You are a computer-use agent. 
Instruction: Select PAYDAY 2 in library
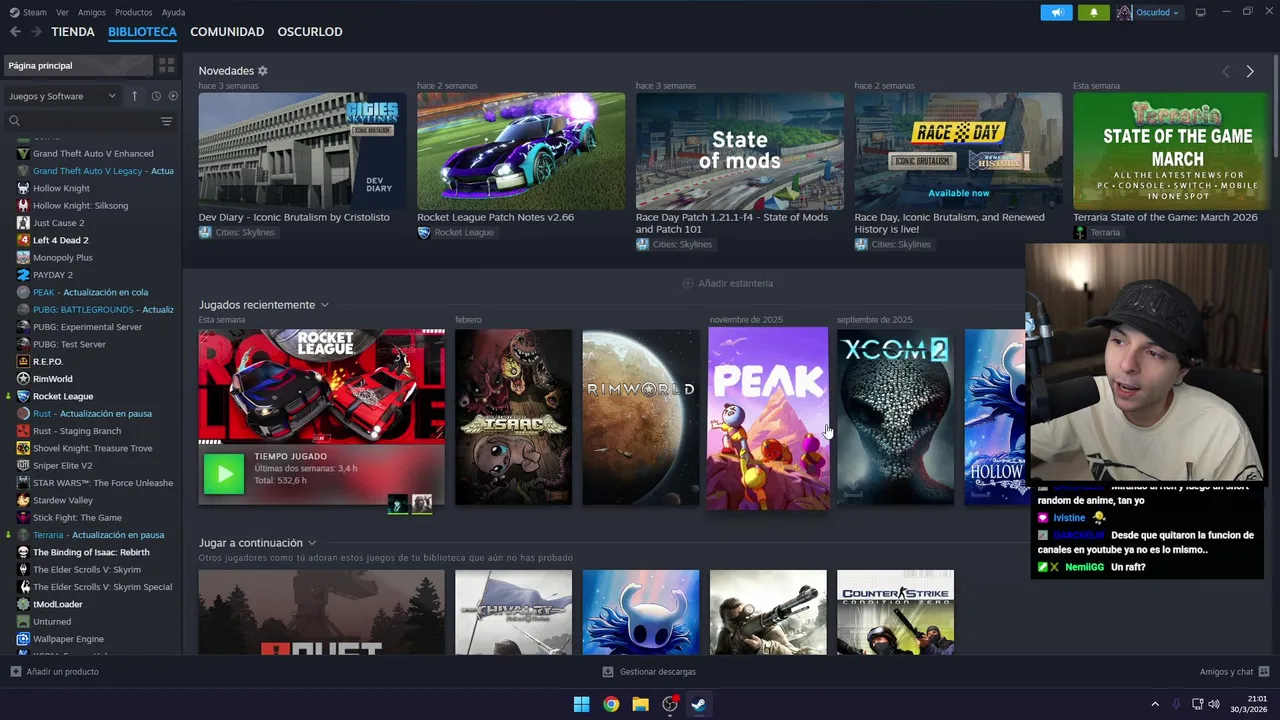[x=52, y=275]
